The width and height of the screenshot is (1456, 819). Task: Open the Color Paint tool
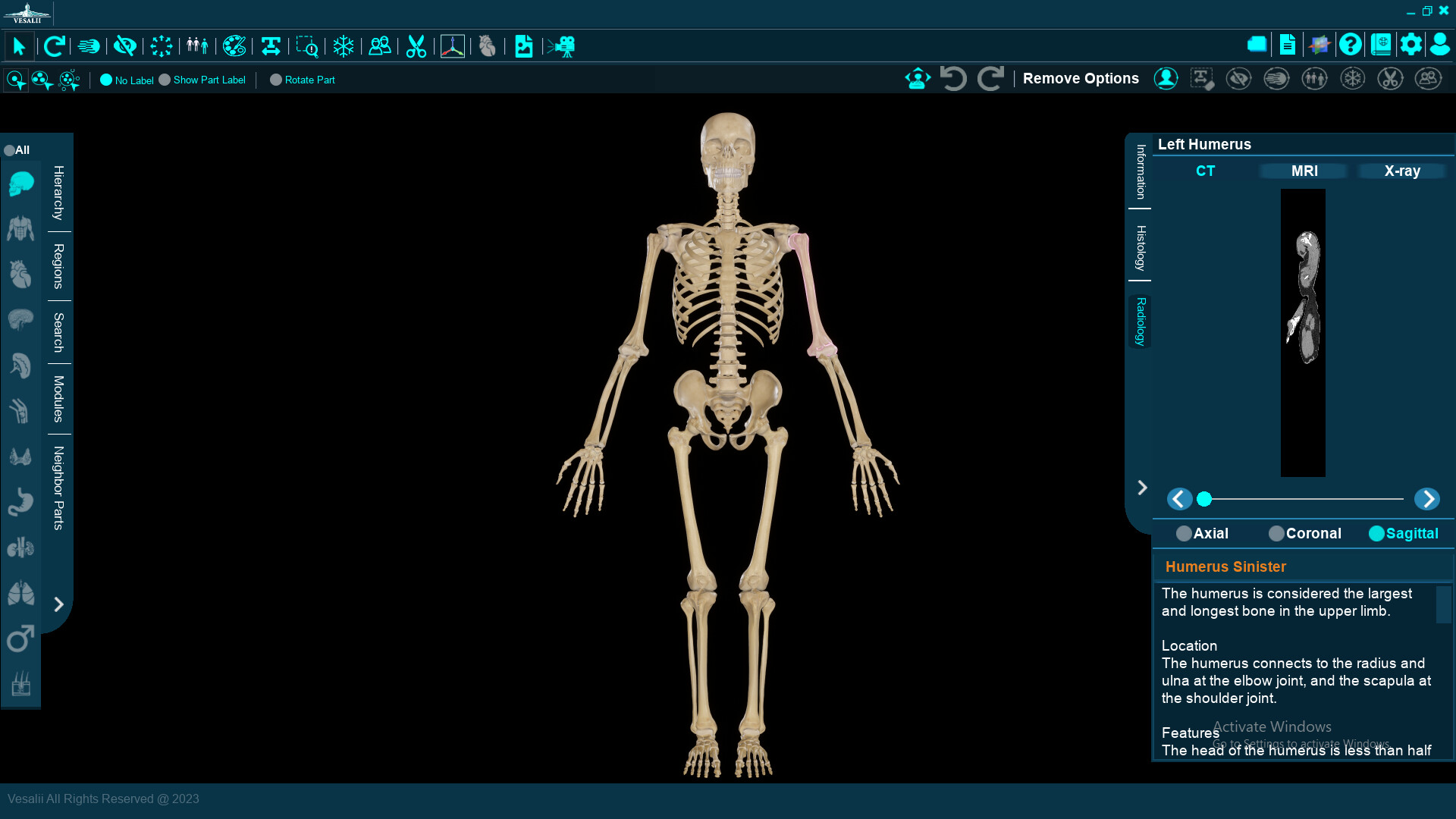tap(234, 46)
